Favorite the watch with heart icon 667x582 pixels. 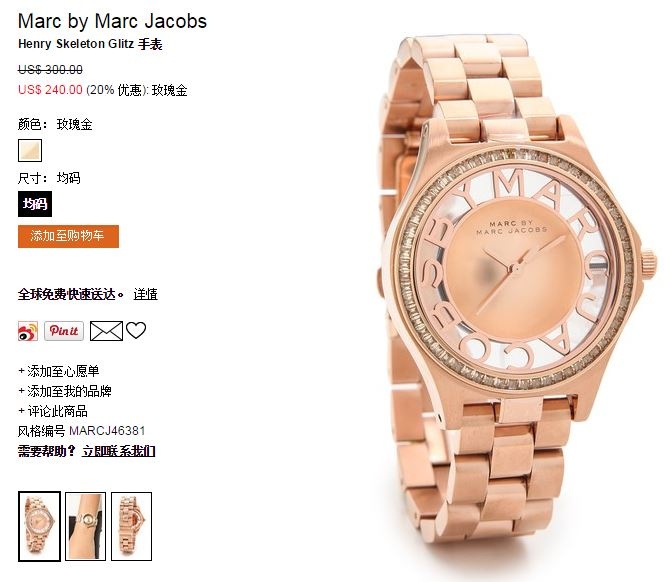pyautogui.click(x=136, y=330)
